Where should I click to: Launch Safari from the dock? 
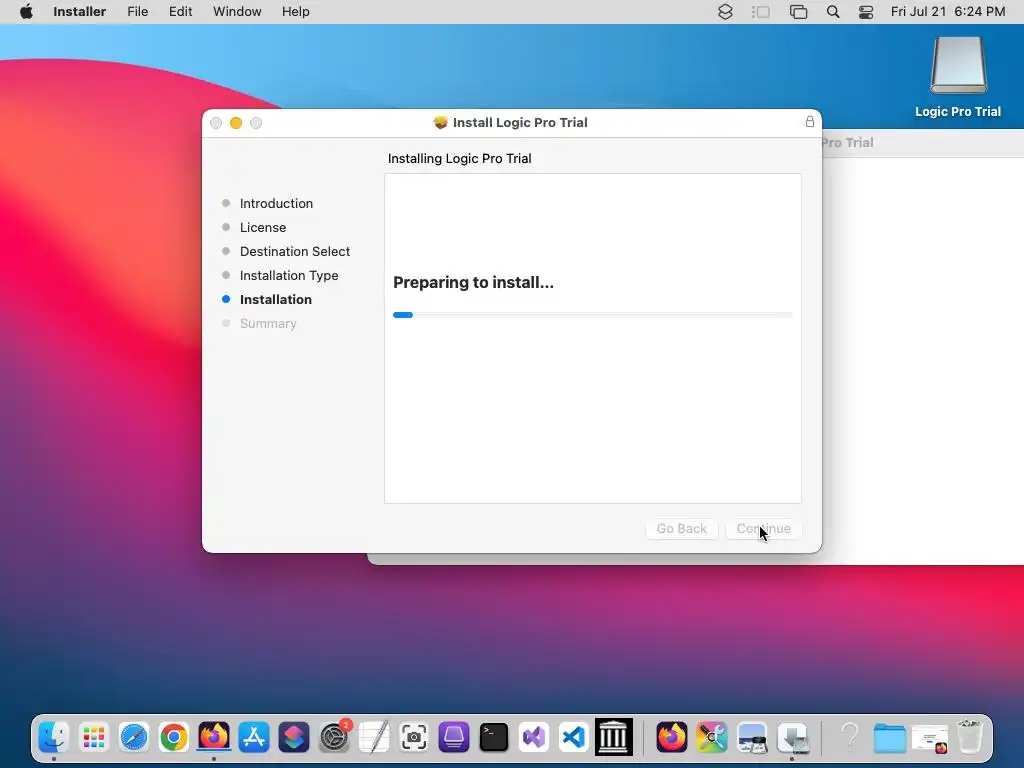134,737
